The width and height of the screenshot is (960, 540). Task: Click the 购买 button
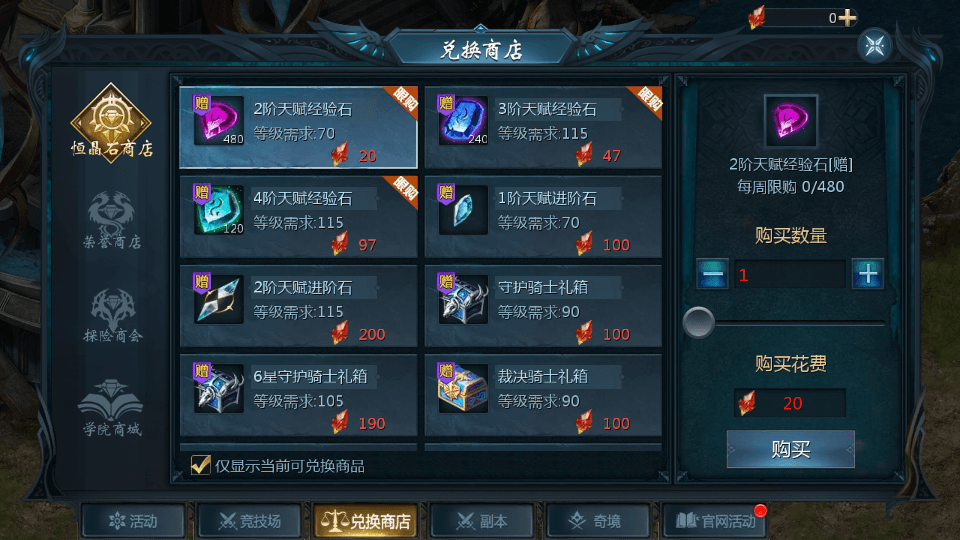click(x=790, y=449)
